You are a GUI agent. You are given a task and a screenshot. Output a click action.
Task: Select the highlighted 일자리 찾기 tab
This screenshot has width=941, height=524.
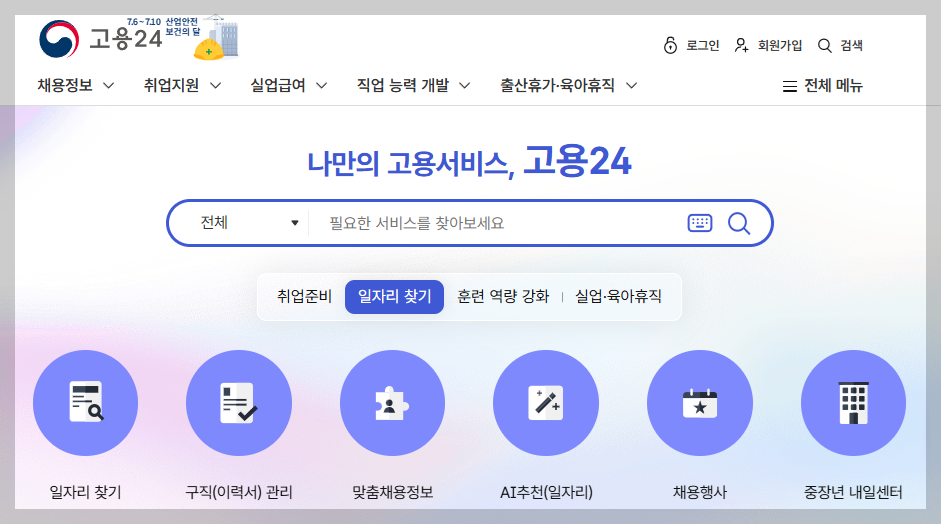(x=394, y=297)
